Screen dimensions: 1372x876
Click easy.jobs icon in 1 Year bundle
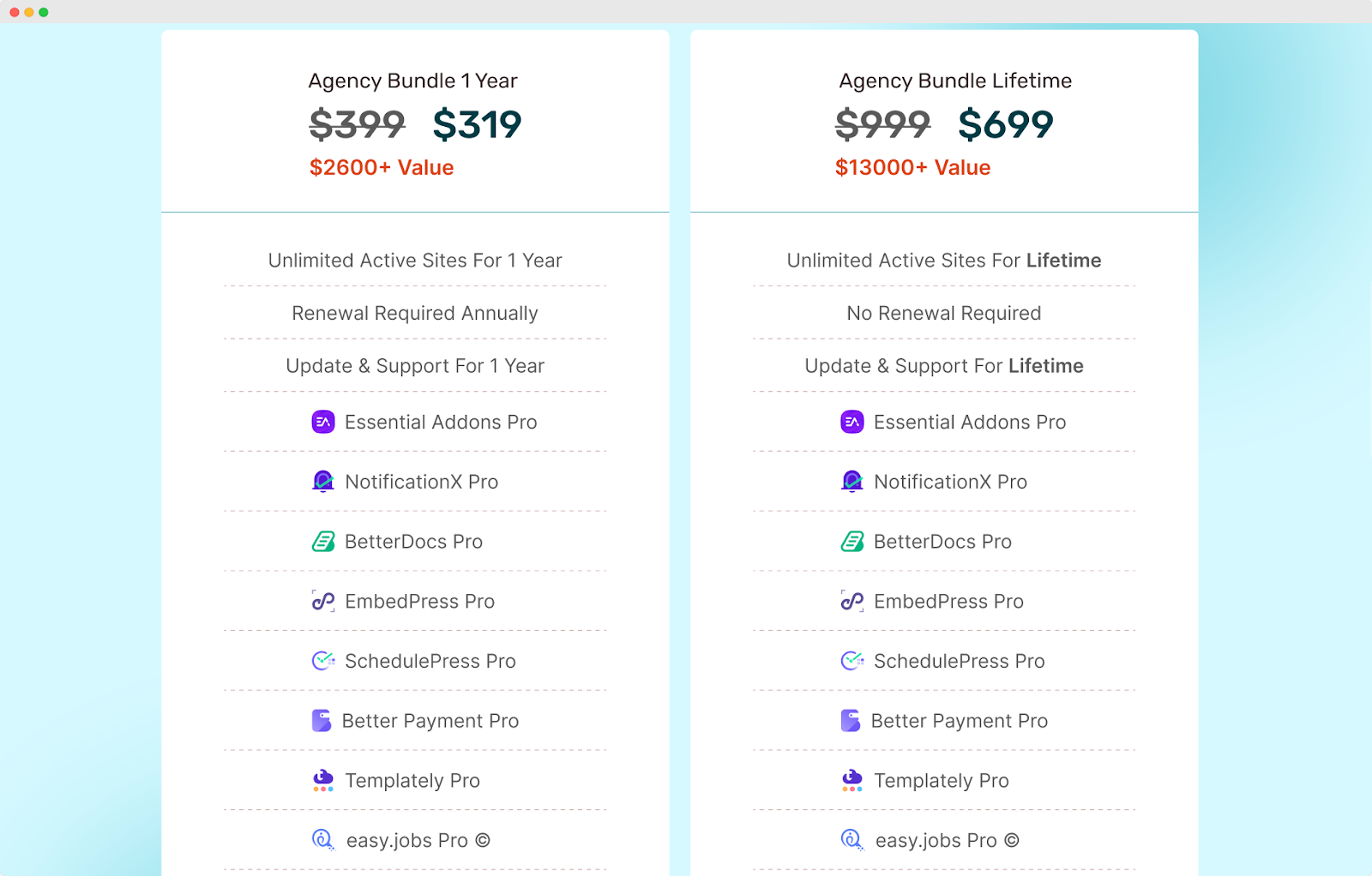point(322,840)
